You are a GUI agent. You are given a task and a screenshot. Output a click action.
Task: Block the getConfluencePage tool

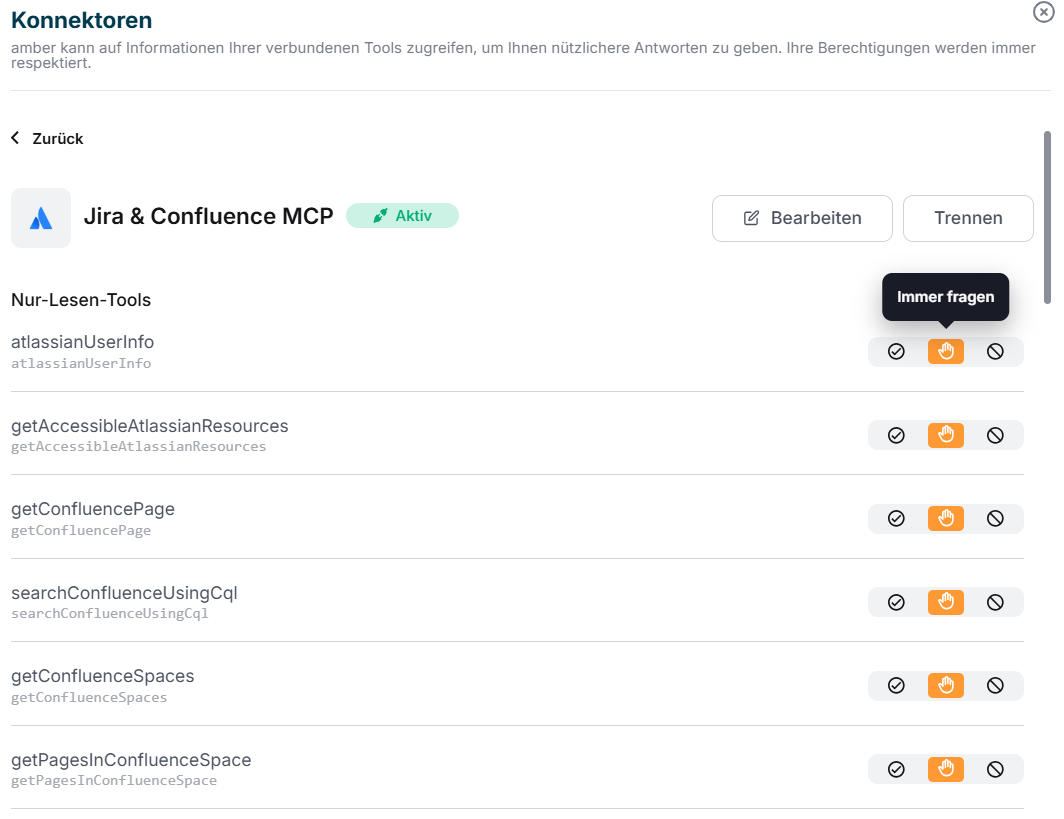995,518
